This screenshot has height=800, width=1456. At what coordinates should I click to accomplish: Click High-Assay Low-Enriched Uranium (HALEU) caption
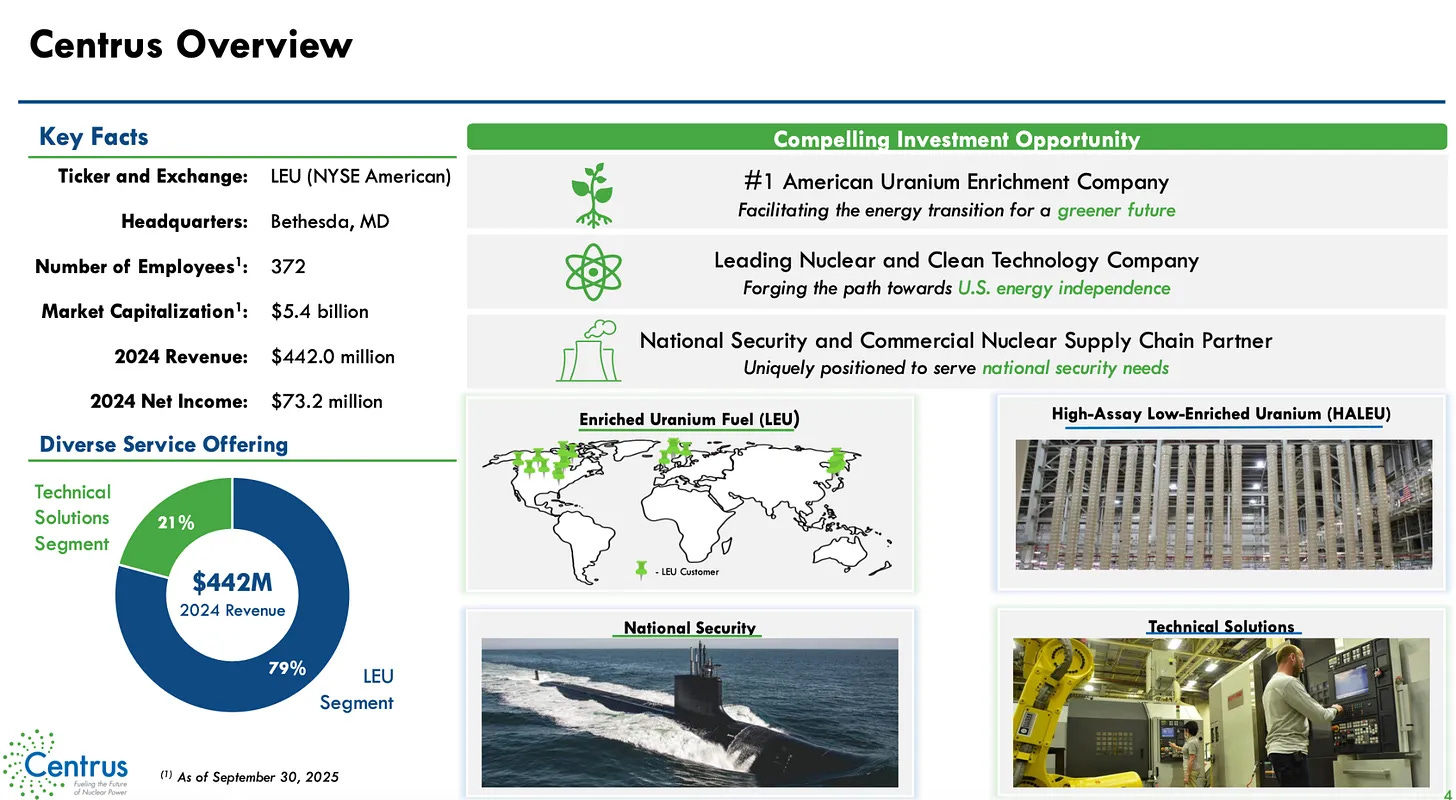tap(1222, 413)
